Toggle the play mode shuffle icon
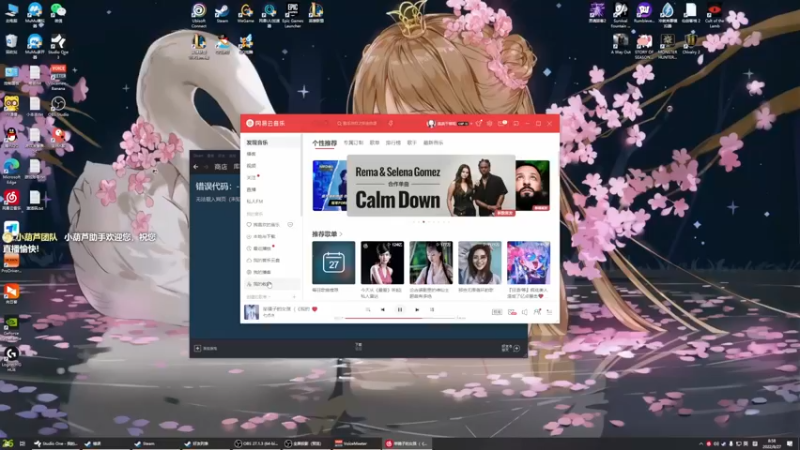 (368, 310)
